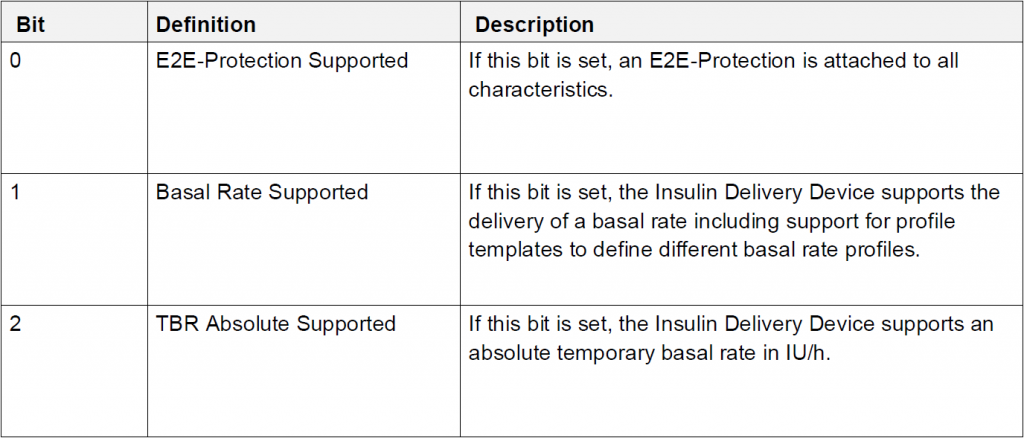1024x438 pixels.
Task: Select the bit 1 cell
Action: tap(74, 238)
